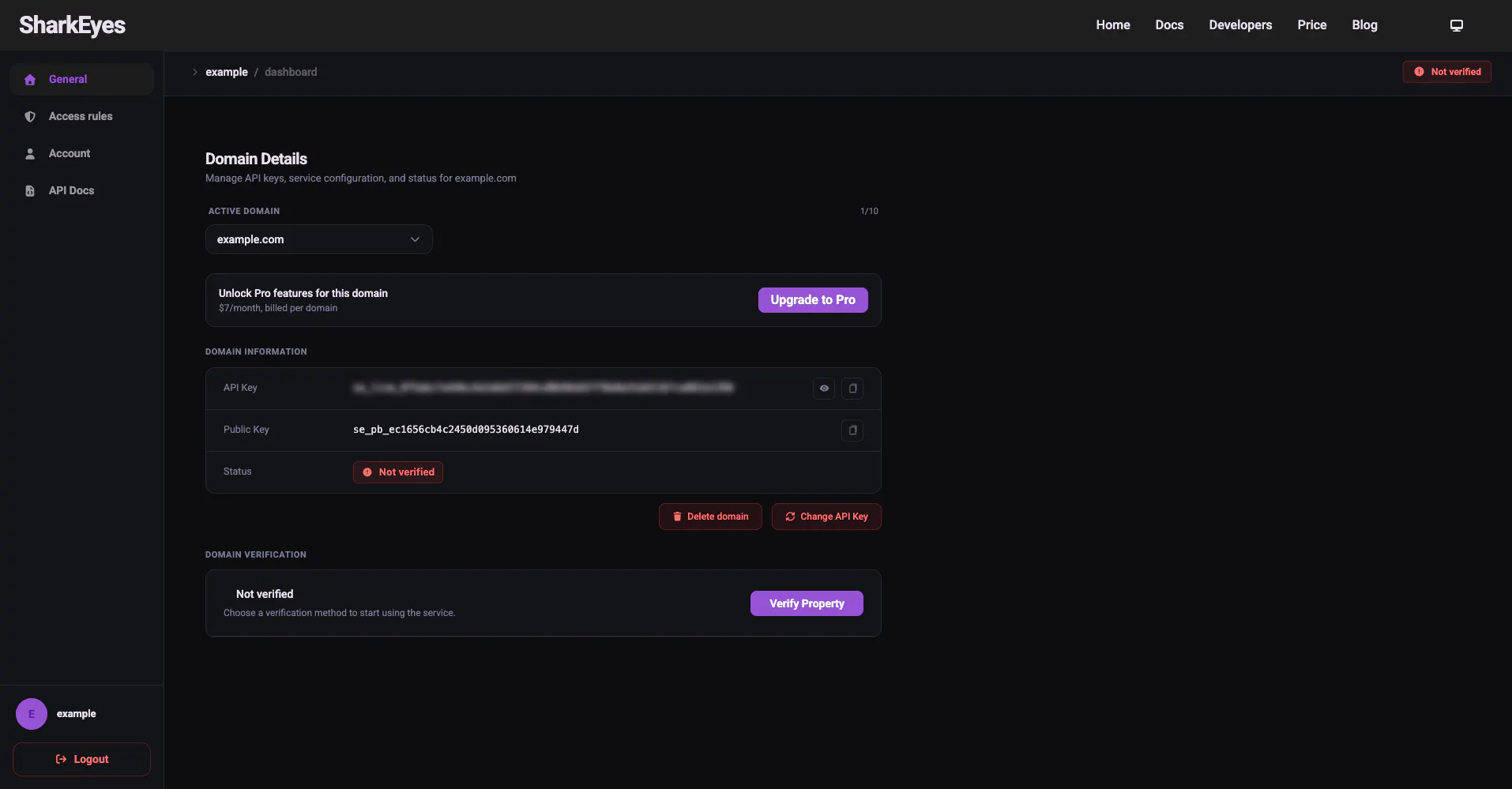The image size is (1512, 789).
Task: Click the Access rules shield icon
Action: tap(30, 117)
